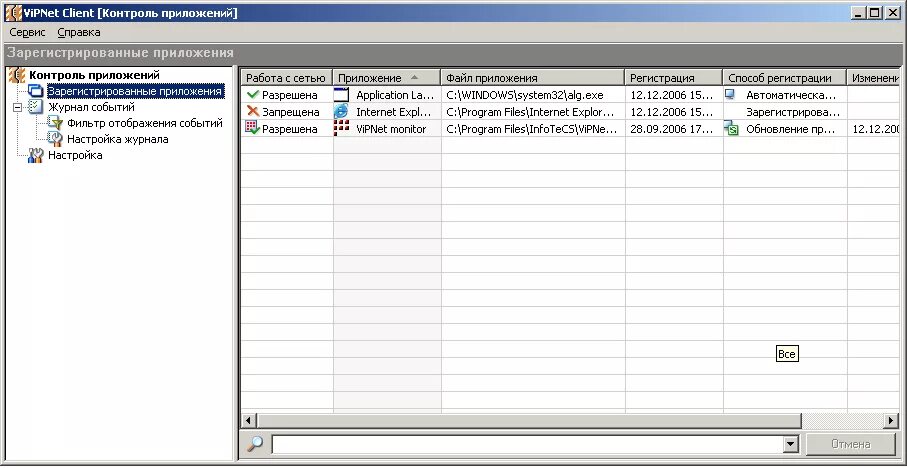This screenshot has width=907, height=468.
Task: Click the Настройка журнала icon
Action: [55, 139]
